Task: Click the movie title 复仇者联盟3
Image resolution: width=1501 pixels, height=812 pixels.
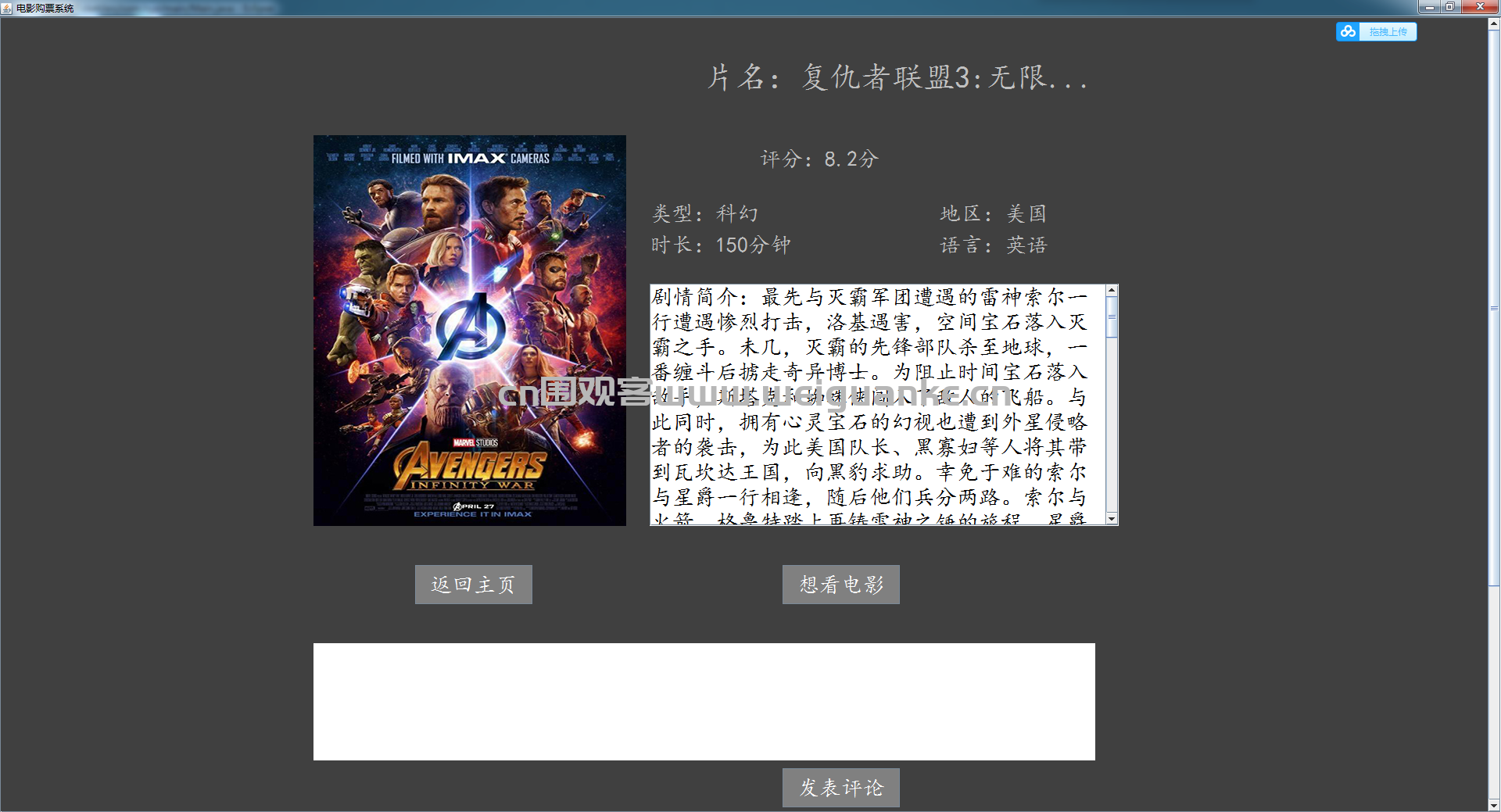Action: pos(897,77)
